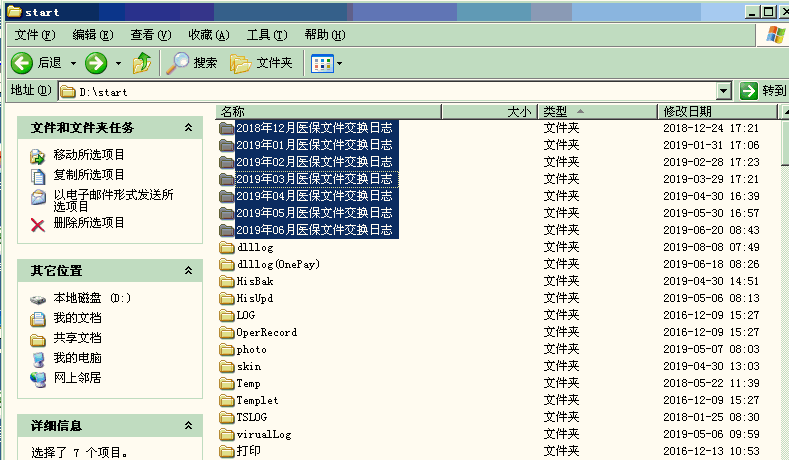
Task: Click the 复制所选项目 link
Action: click(x=89, y=175)
